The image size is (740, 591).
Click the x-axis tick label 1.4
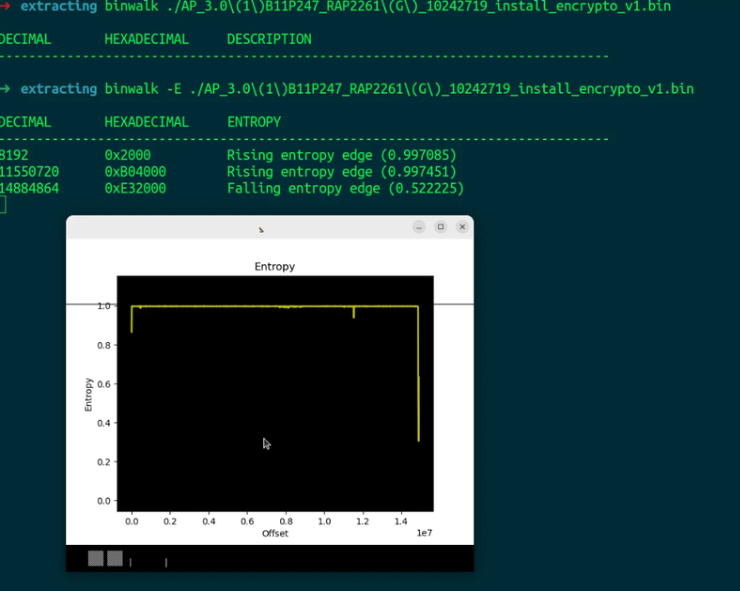(x=401, y=522)
